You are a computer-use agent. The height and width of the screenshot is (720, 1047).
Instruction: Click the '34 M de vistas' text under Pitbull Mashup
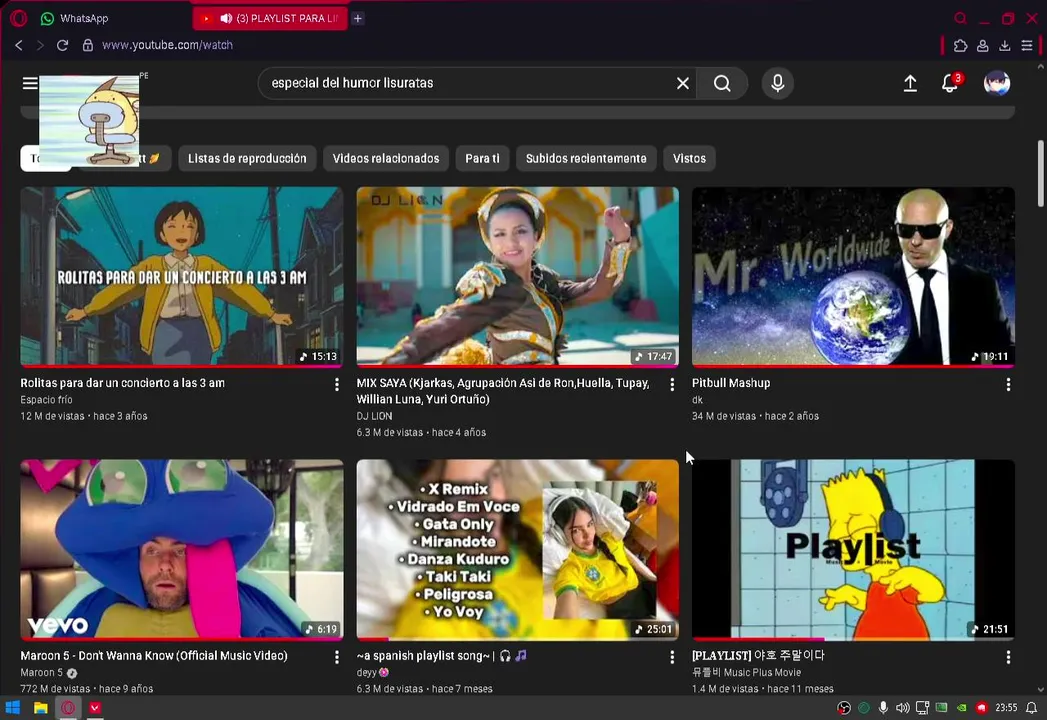(x=724, y=415)
